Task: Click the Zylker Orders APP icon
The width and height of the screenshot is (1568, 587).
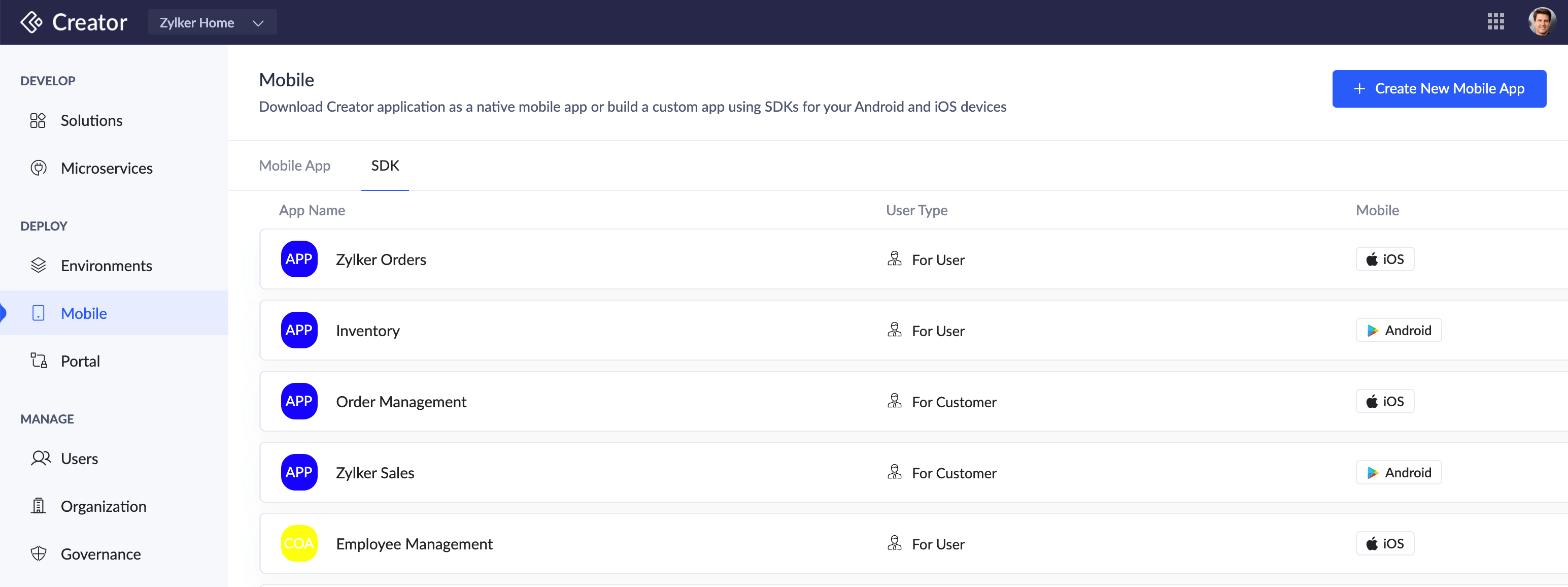Action: [299, 259]
